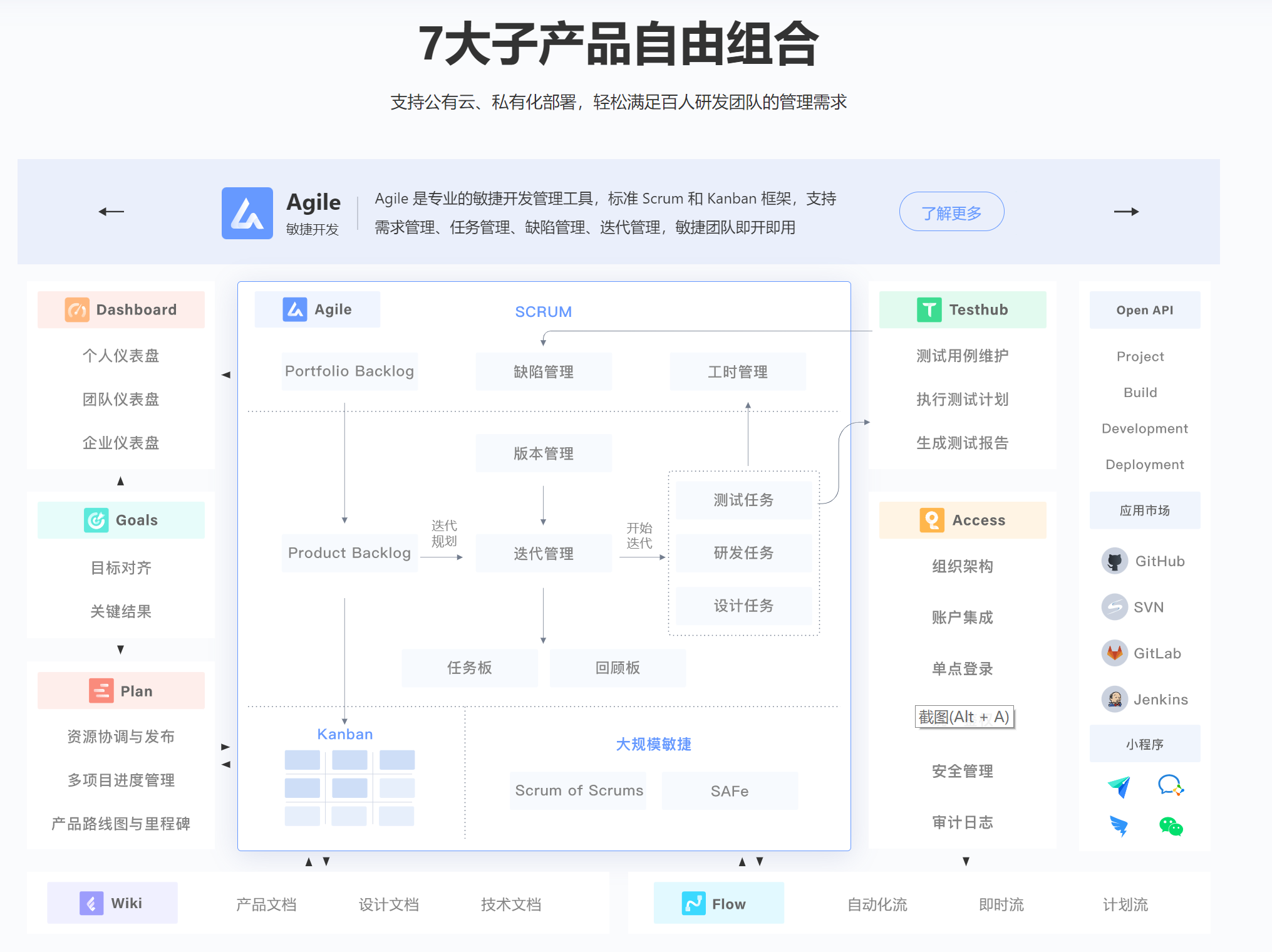Select the GitLab integration icon
Viewport: 1272px width, 952px height.
(x=1114, y=653)
